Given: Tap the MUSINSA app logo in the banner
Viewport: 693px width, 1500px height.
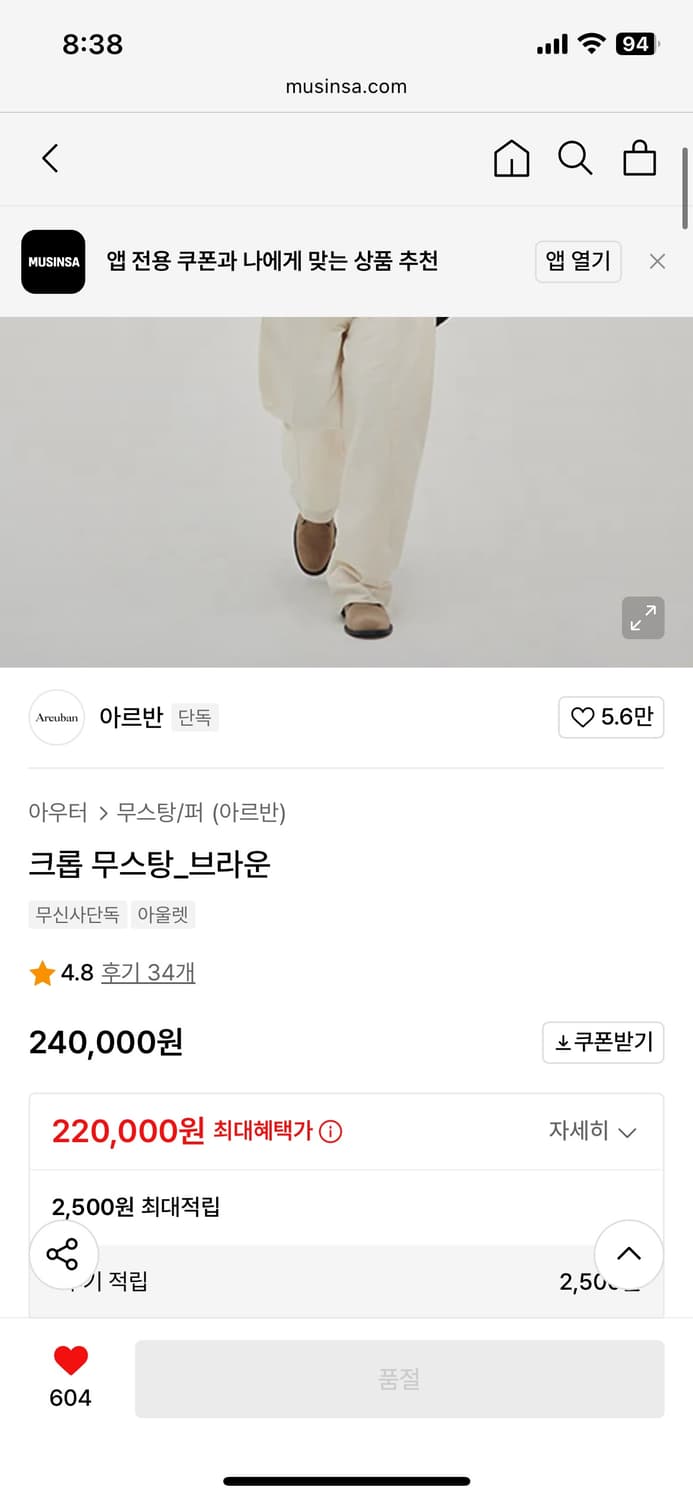Looking at the screenshot, I should (53, 261).
